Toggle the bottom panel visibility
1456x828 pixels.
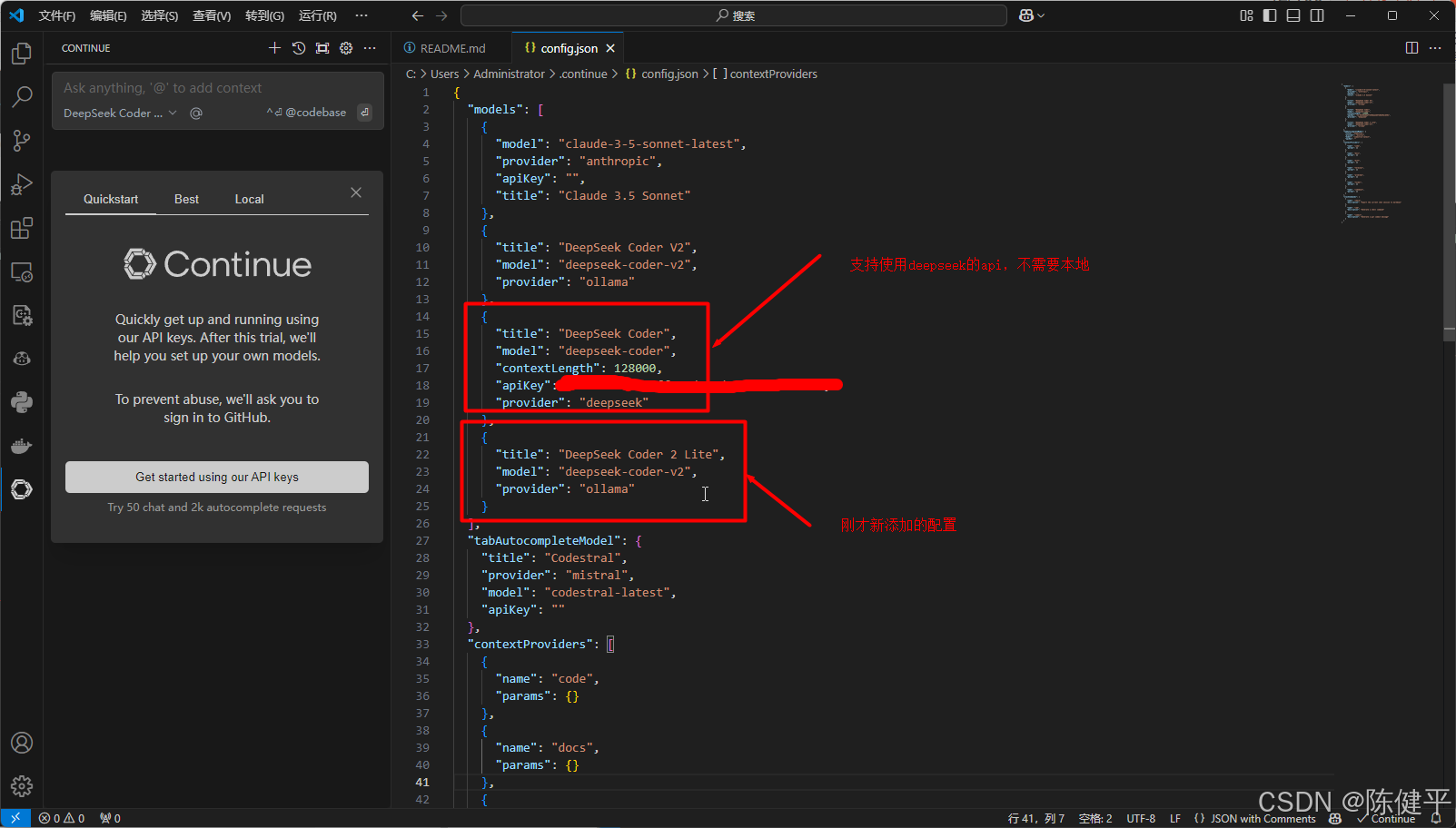pos(1293,15)
